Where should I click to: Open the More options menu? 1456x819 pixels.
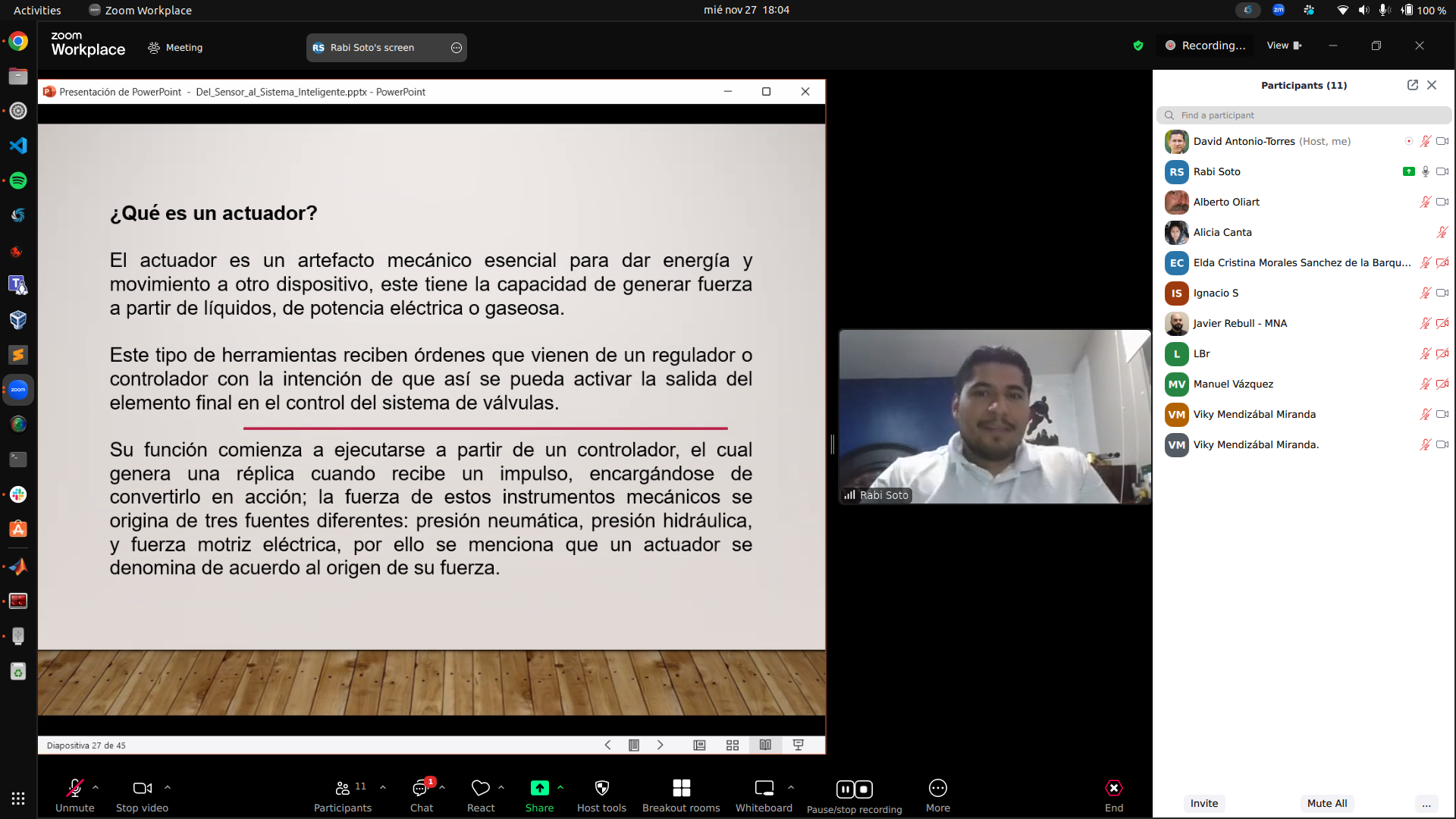pos(938,795)
